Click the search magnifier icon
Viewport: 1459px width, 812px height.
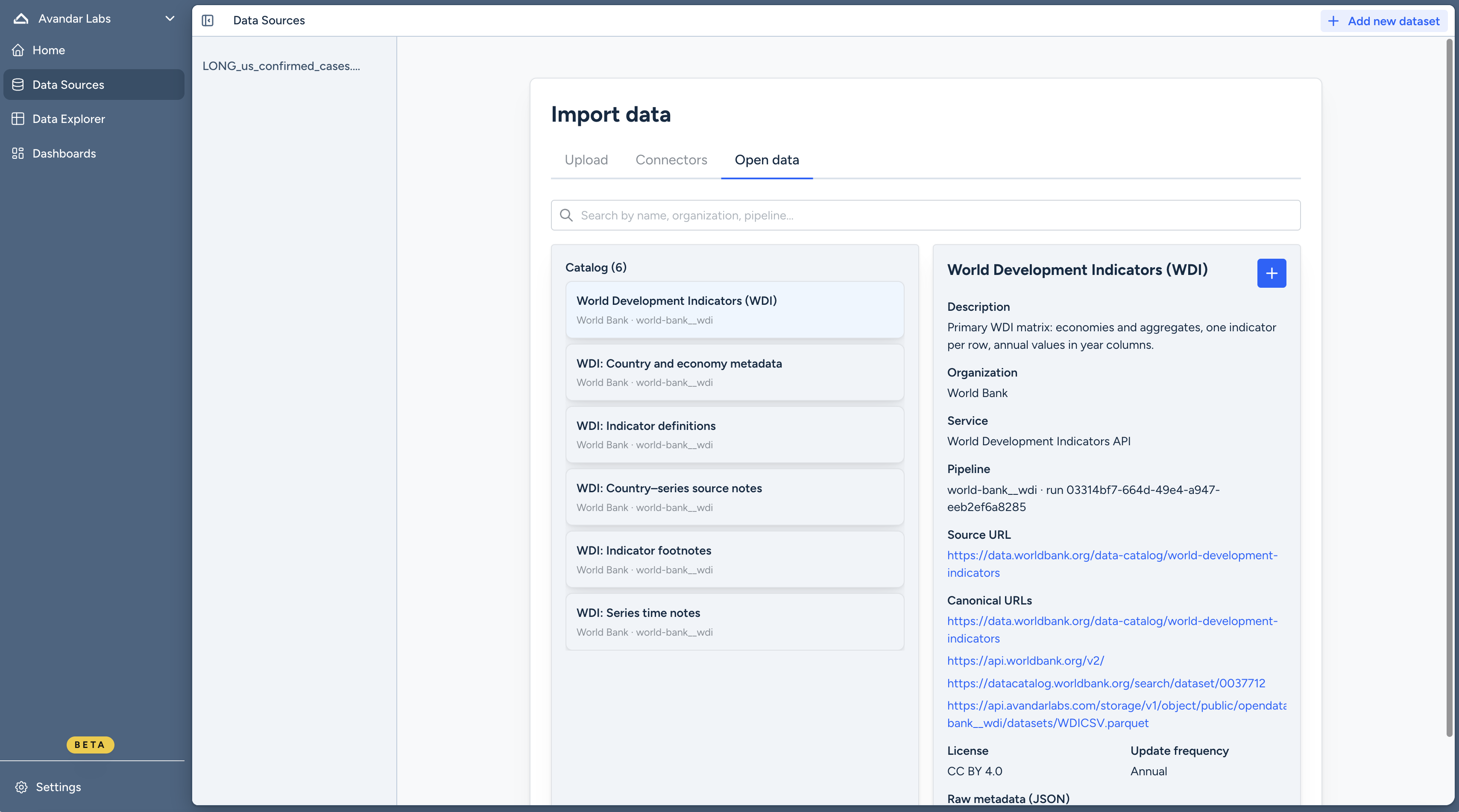tap(566, 215)
